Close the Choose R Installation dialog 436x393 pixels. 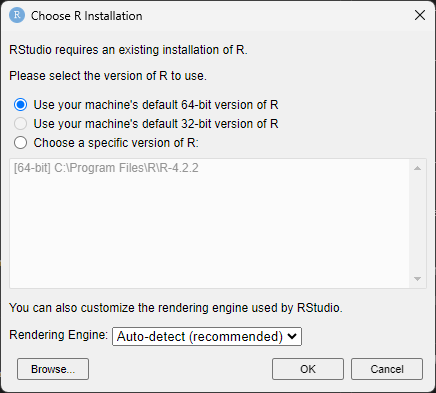(420, 15)
